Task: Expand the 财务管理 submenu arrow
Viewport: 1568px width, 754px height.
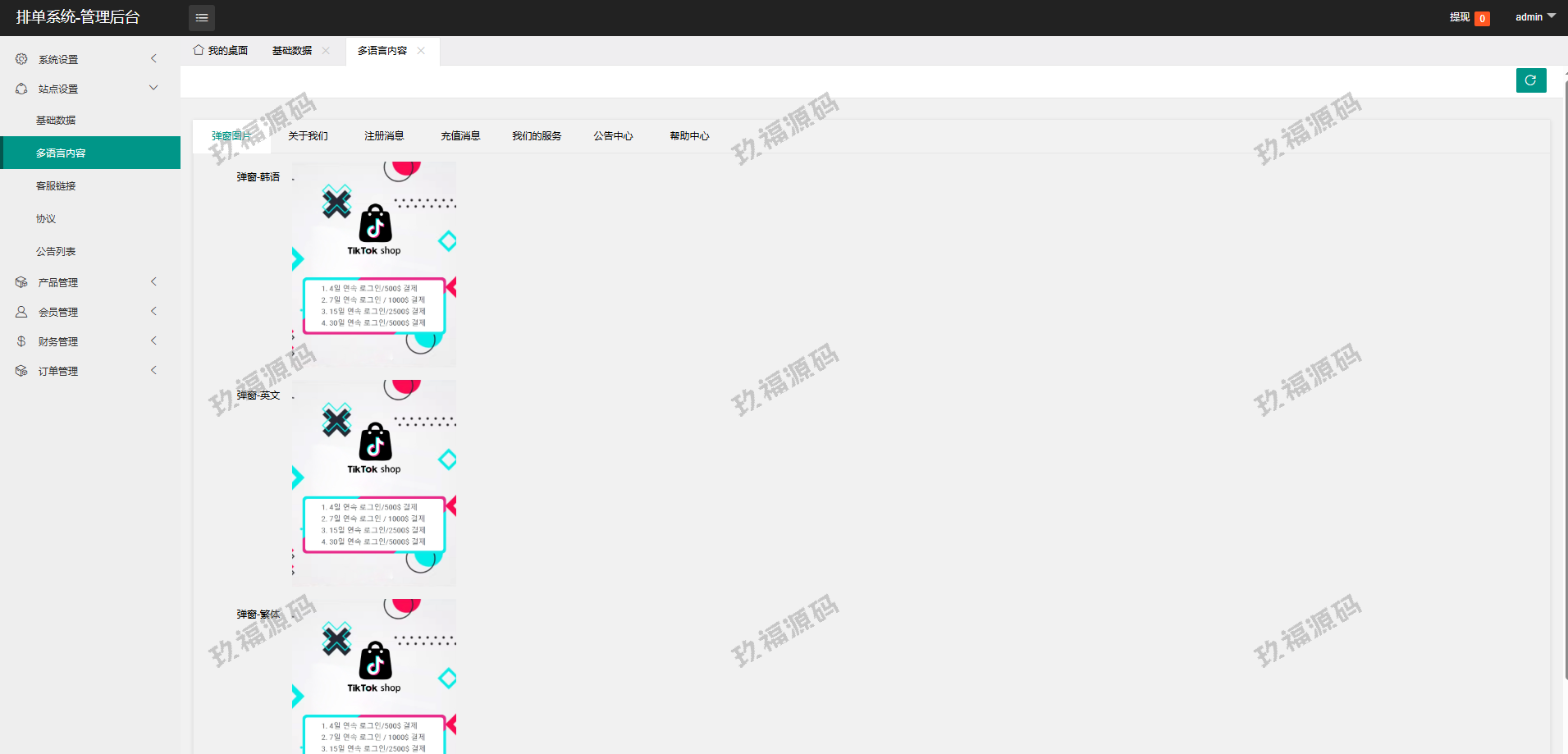Action: pos(153,340)
